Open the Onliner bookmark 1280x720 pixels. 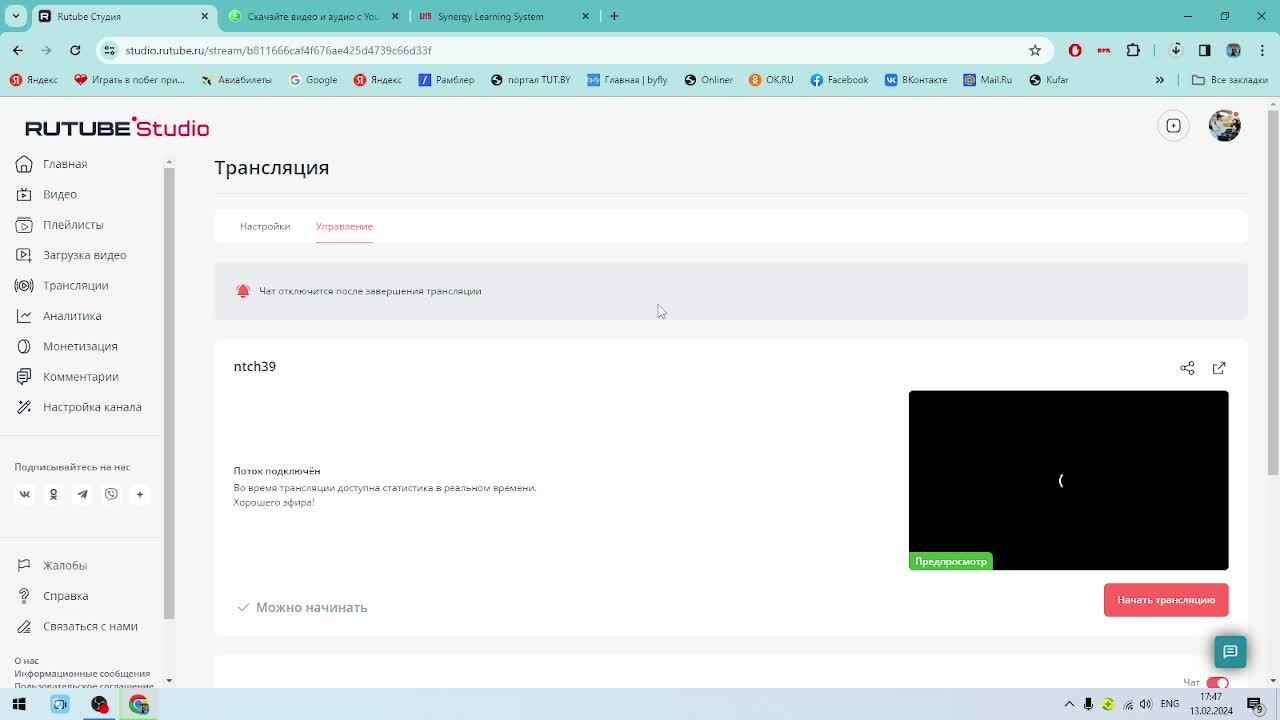point(708,80)
